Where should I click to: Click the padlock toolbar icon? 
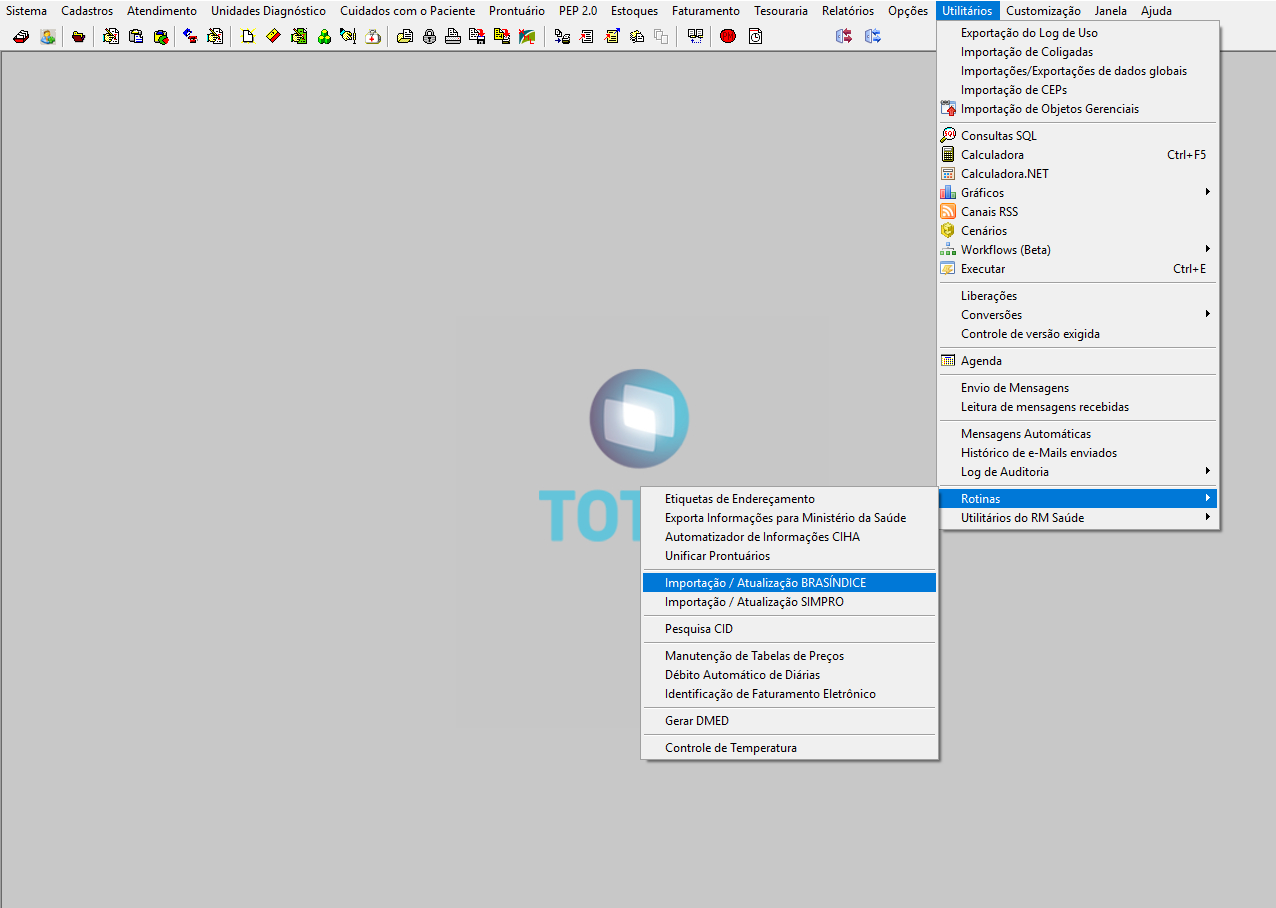(x=429, y=37)
